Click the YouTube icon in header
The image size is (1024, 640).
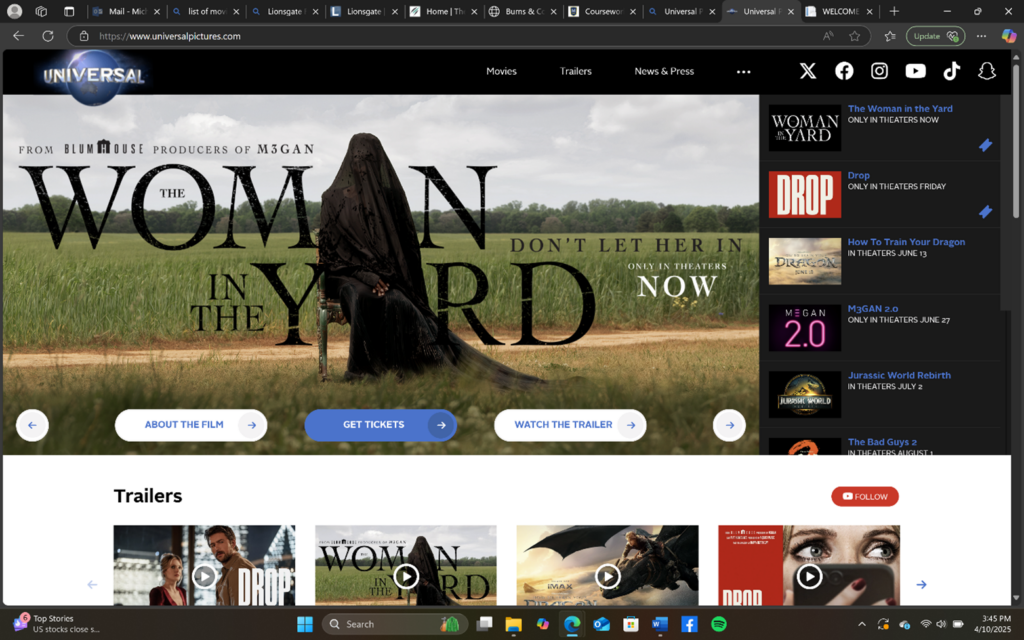tap(915, 71)
